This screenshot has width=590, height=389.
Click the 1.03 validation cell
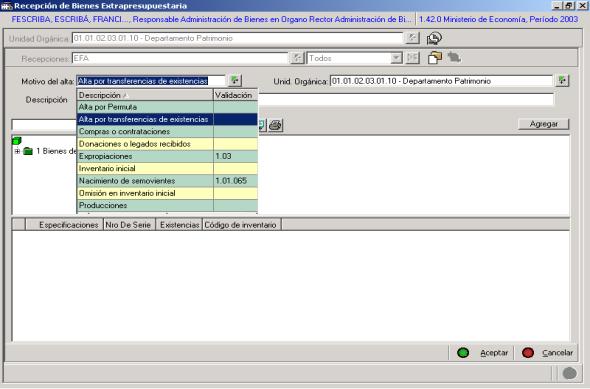coord(236,156)
